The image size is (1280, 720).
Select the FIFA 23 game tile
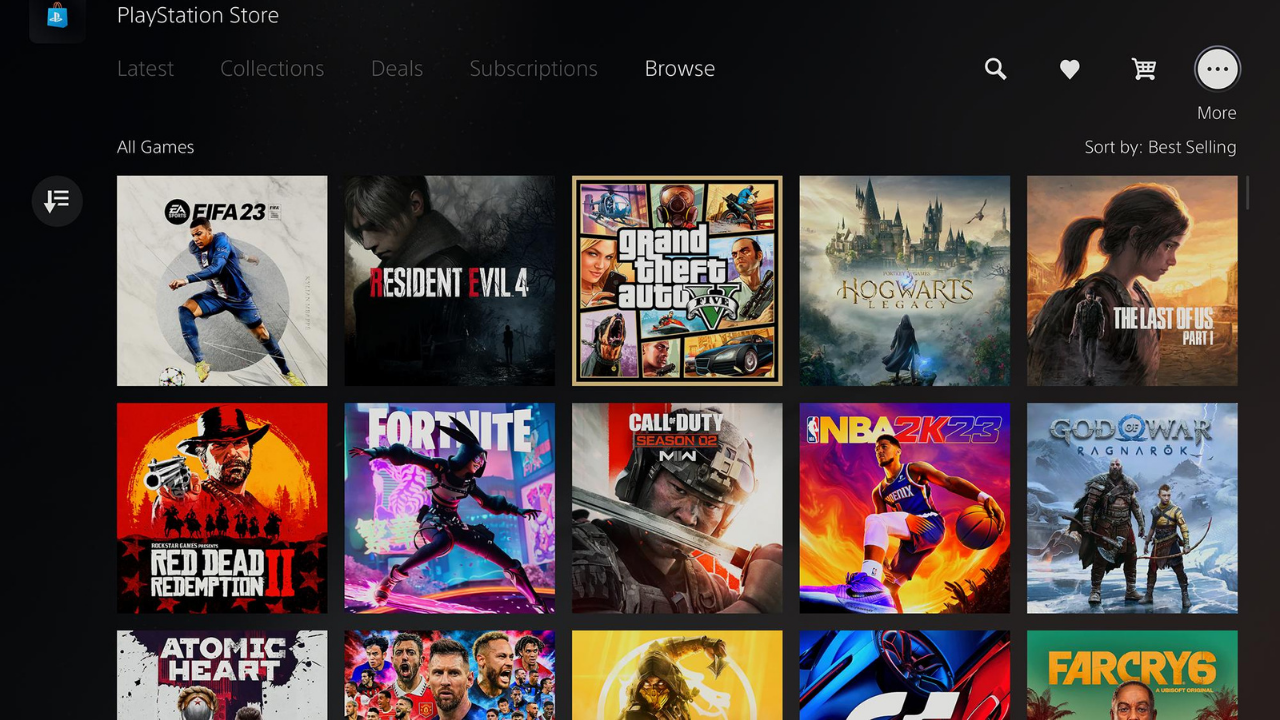pos(222,281)
